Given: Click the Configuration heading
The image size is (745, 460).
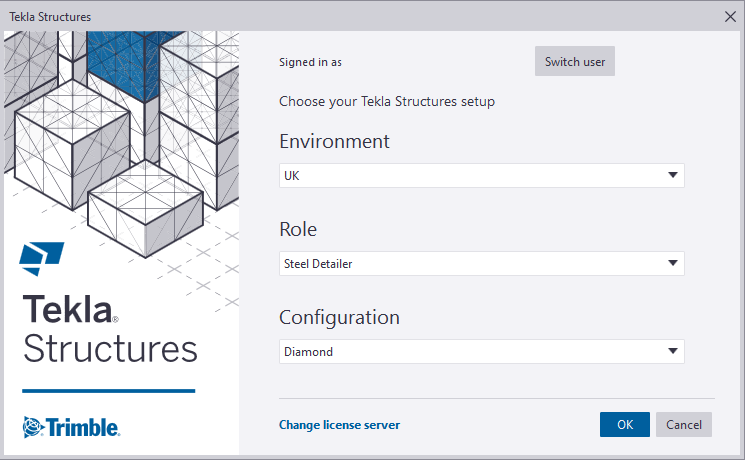Looking at the screenshot, I should pyautogui.click(x=339, y=318).
